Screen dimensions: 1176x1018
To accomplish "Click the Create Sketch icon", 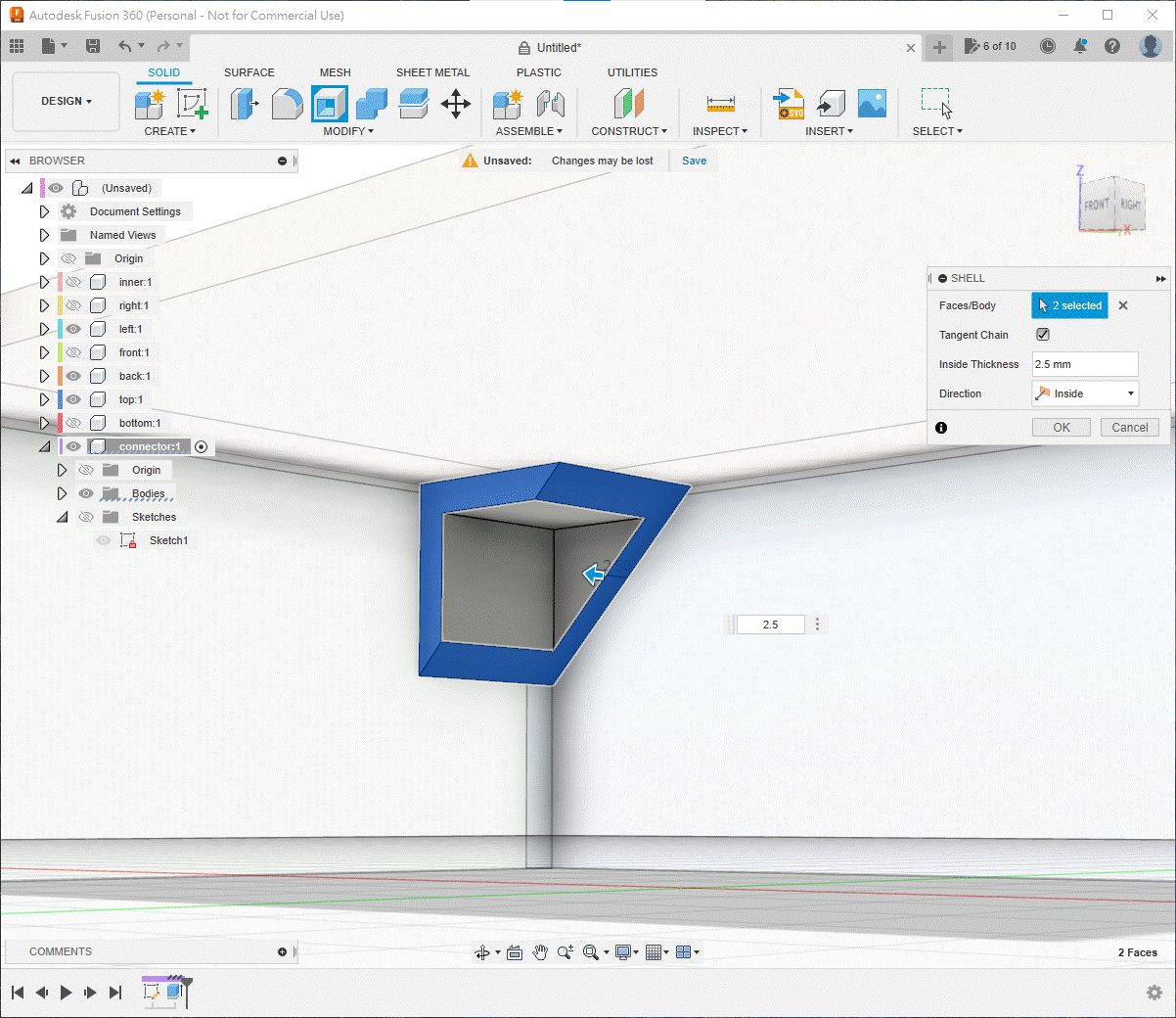I will pos(192,103).
